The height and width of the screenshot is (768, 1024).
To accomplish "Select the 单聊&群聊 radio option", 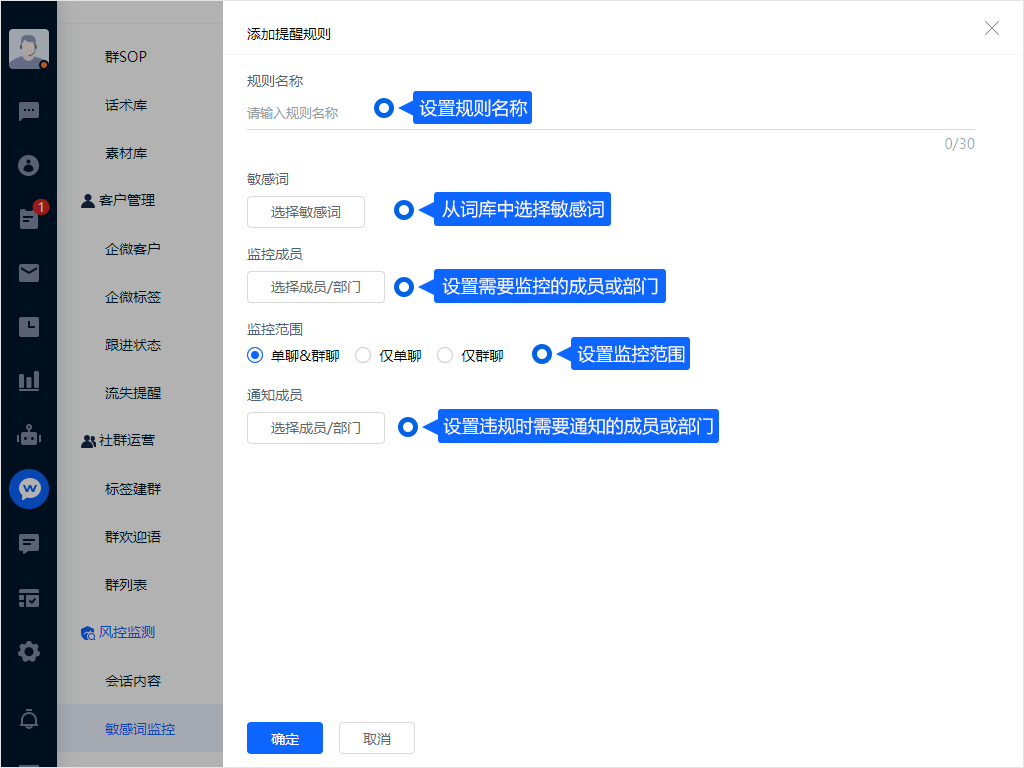I will point(255,355).
